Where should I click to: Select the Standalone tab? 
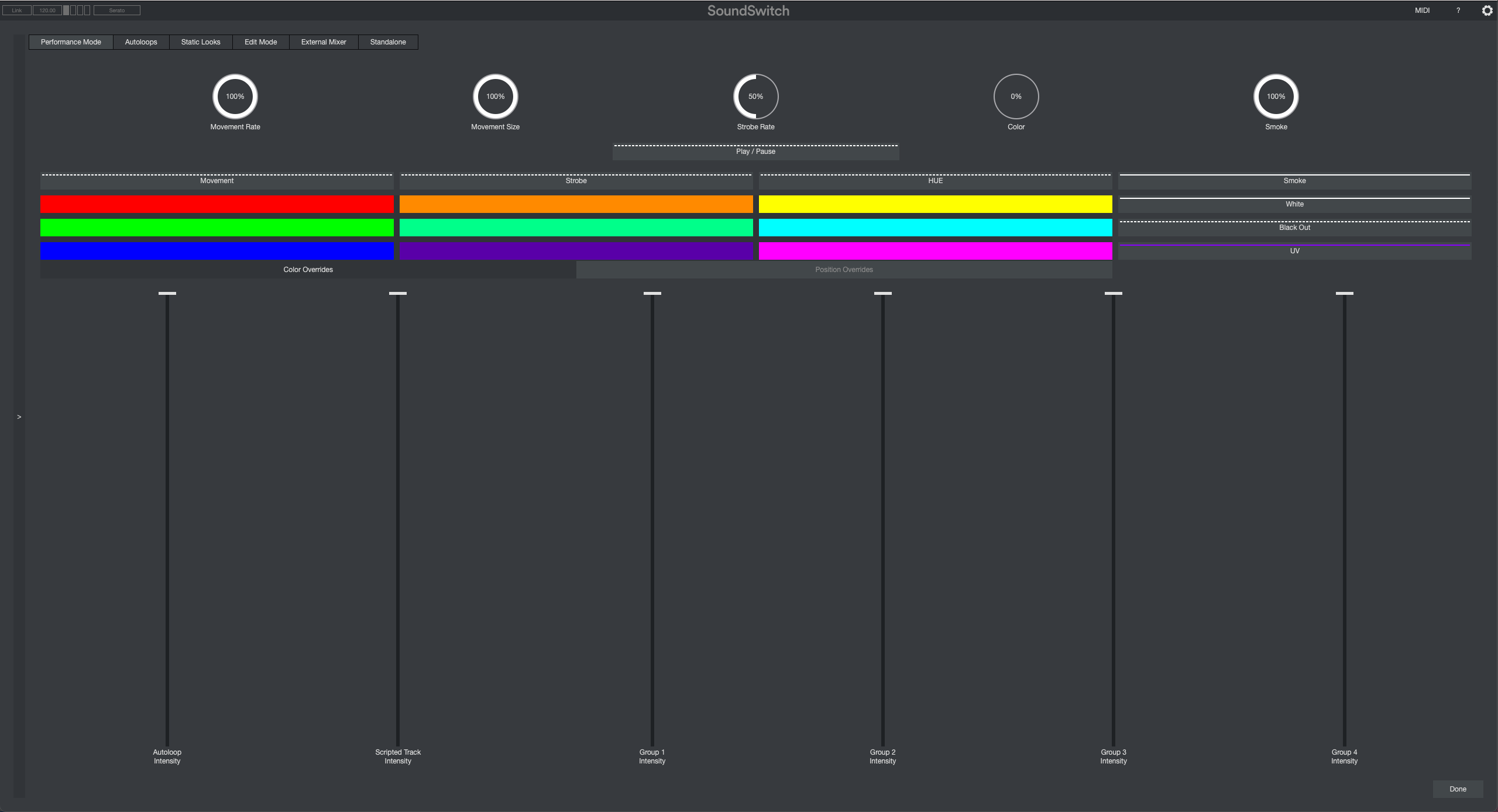[388, 42]
